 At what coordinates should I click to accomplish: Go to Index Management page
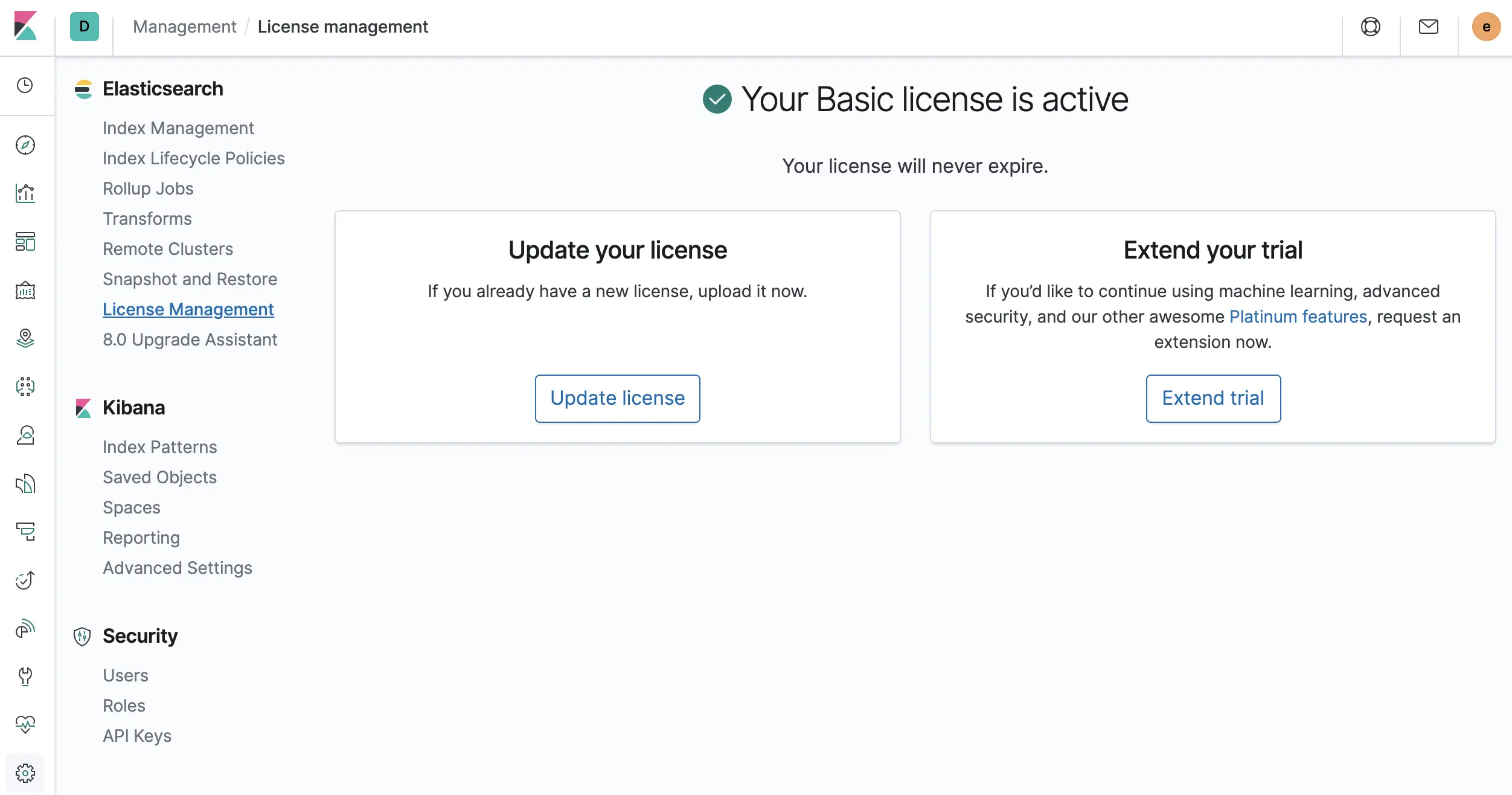click(x=178, y=128)
